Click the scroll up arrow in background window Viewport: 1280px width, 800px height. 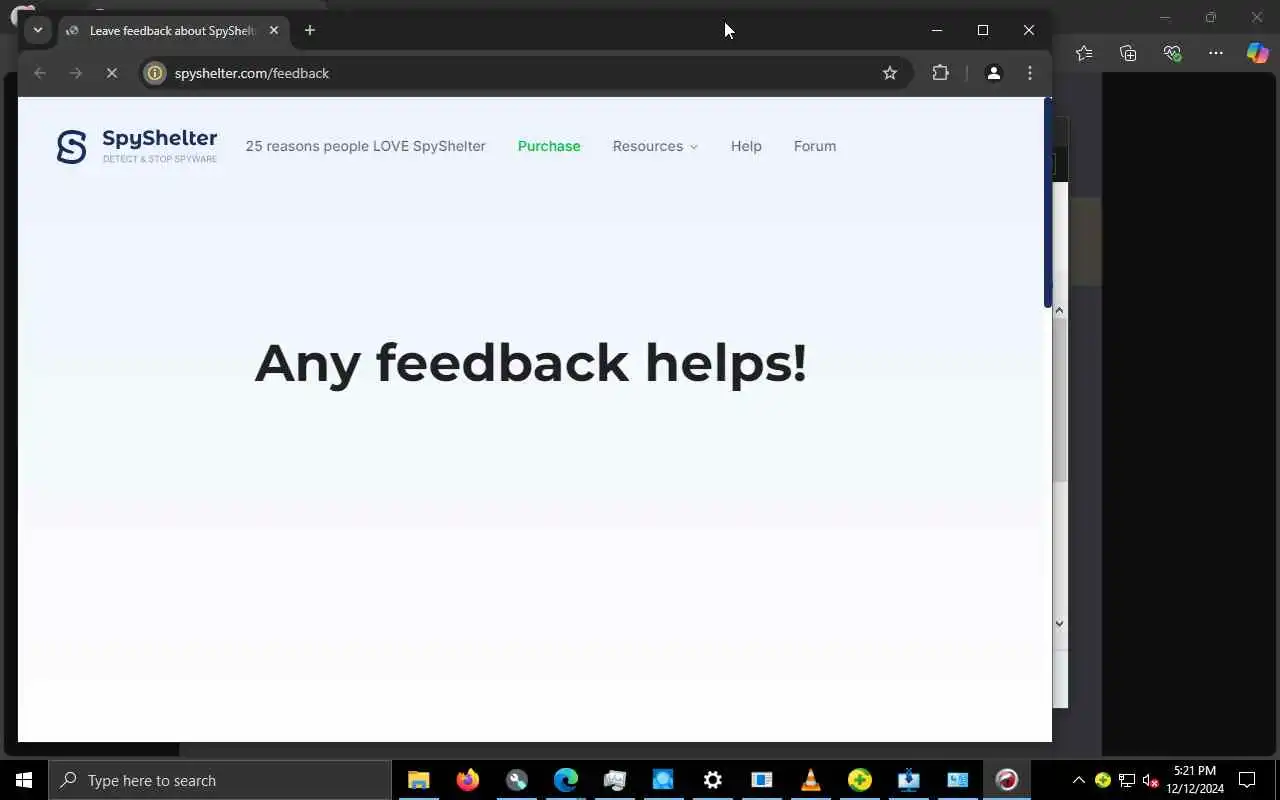tap(1060, 310)
